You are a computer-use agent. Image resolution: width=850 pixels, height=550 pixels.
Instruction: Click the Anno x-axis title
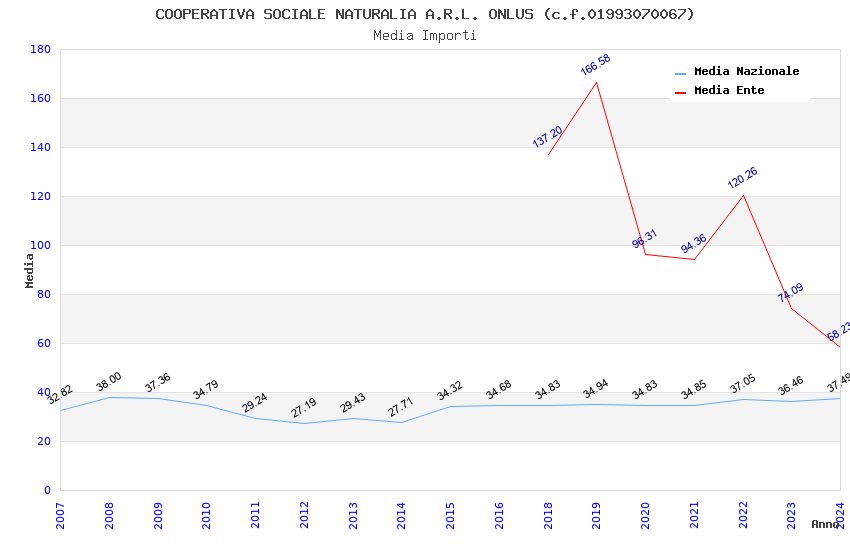pyautogui.click(x=825, y=524)
